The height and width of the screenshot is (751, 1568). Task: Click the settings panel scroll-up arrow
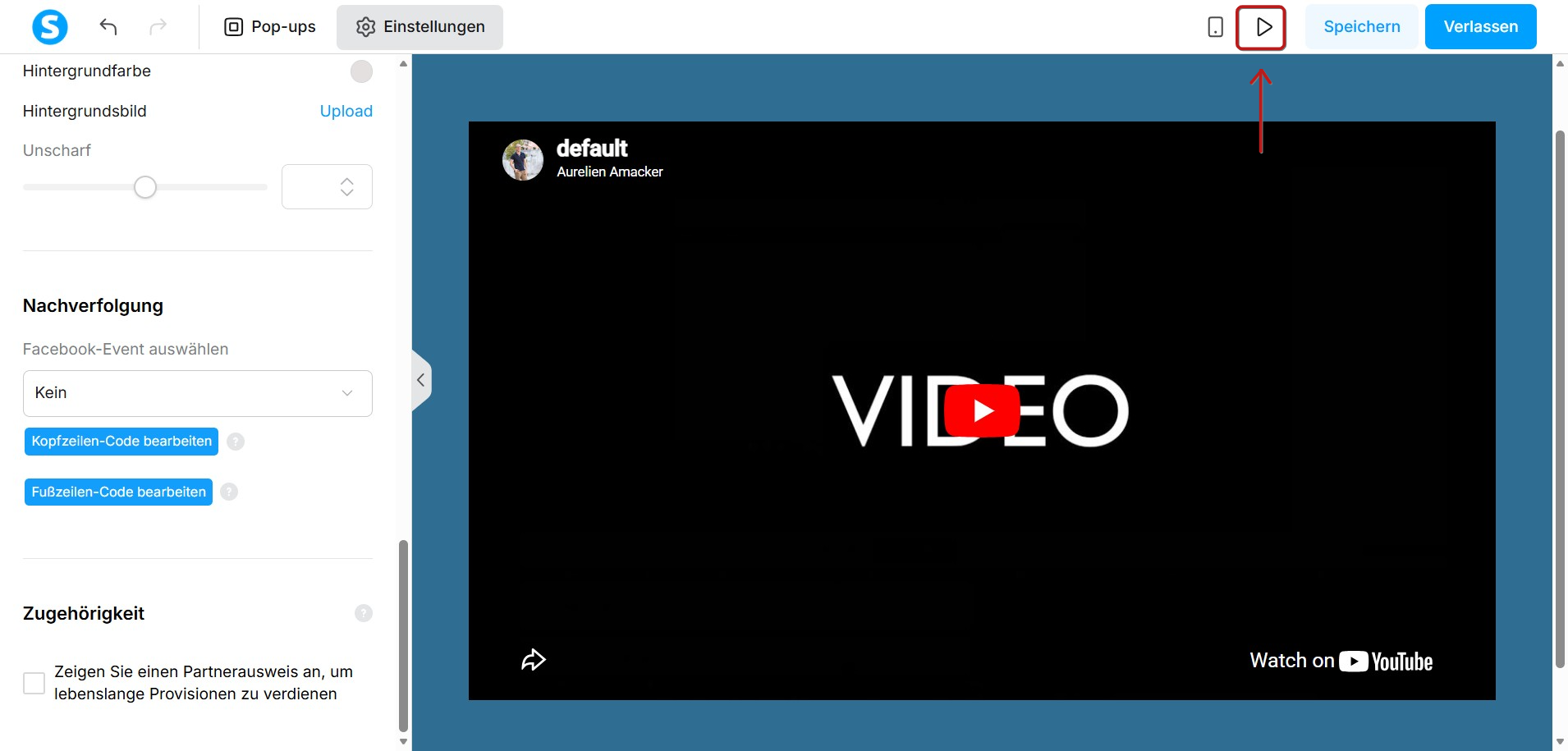pyautogui.click(x=403, y=63)
